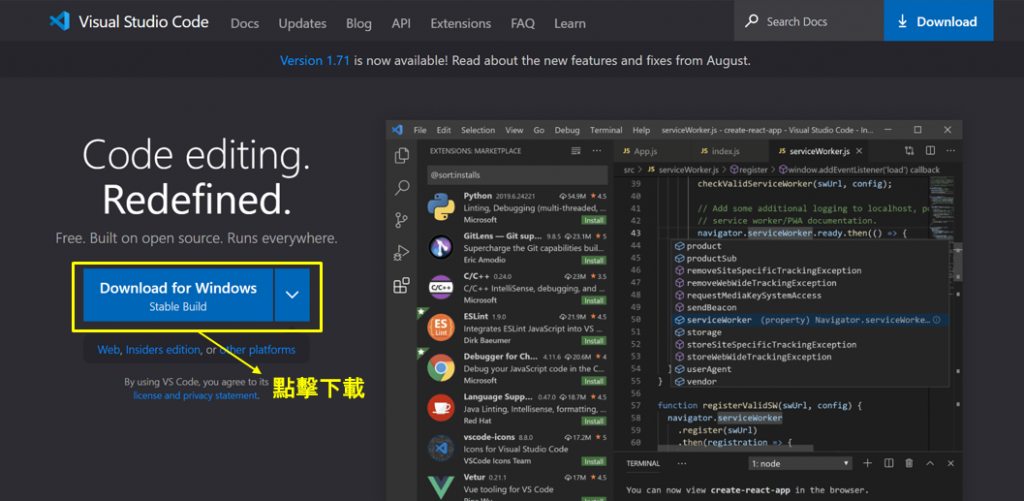This screenshot has width=1024, height=501.
Task: Click the Language Support Java icon
Action: pyautogui.click(x=441, y=408)
